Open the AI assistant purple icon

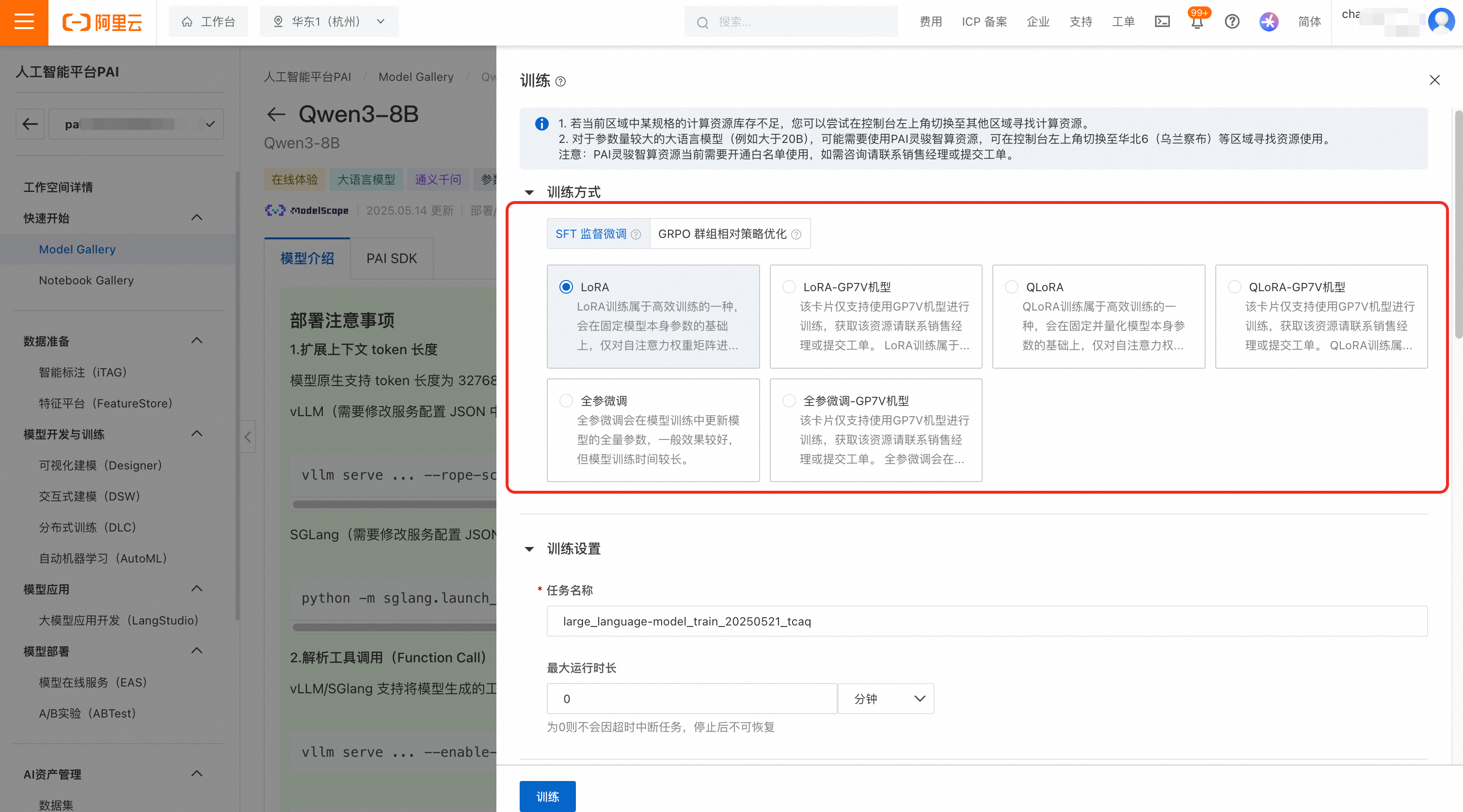click(x=1269, y=22)
